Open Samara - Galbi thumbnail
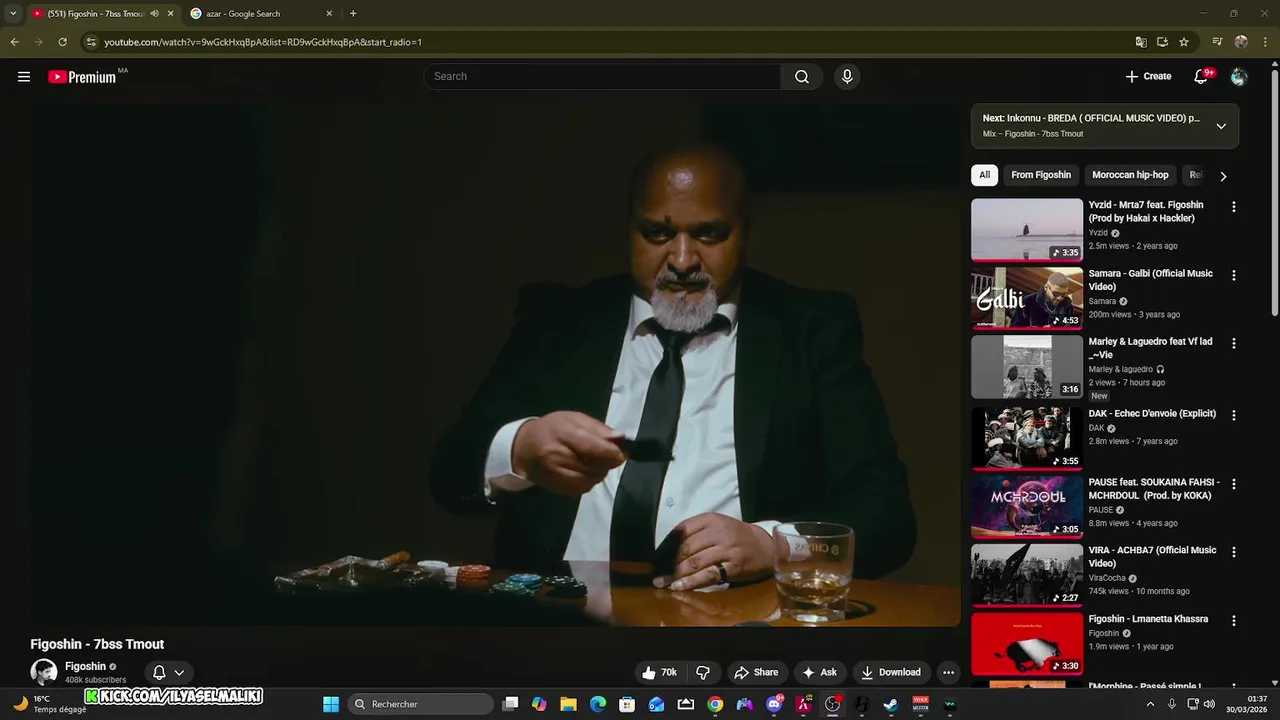Screen dimensions: 1280x720 1027,297
